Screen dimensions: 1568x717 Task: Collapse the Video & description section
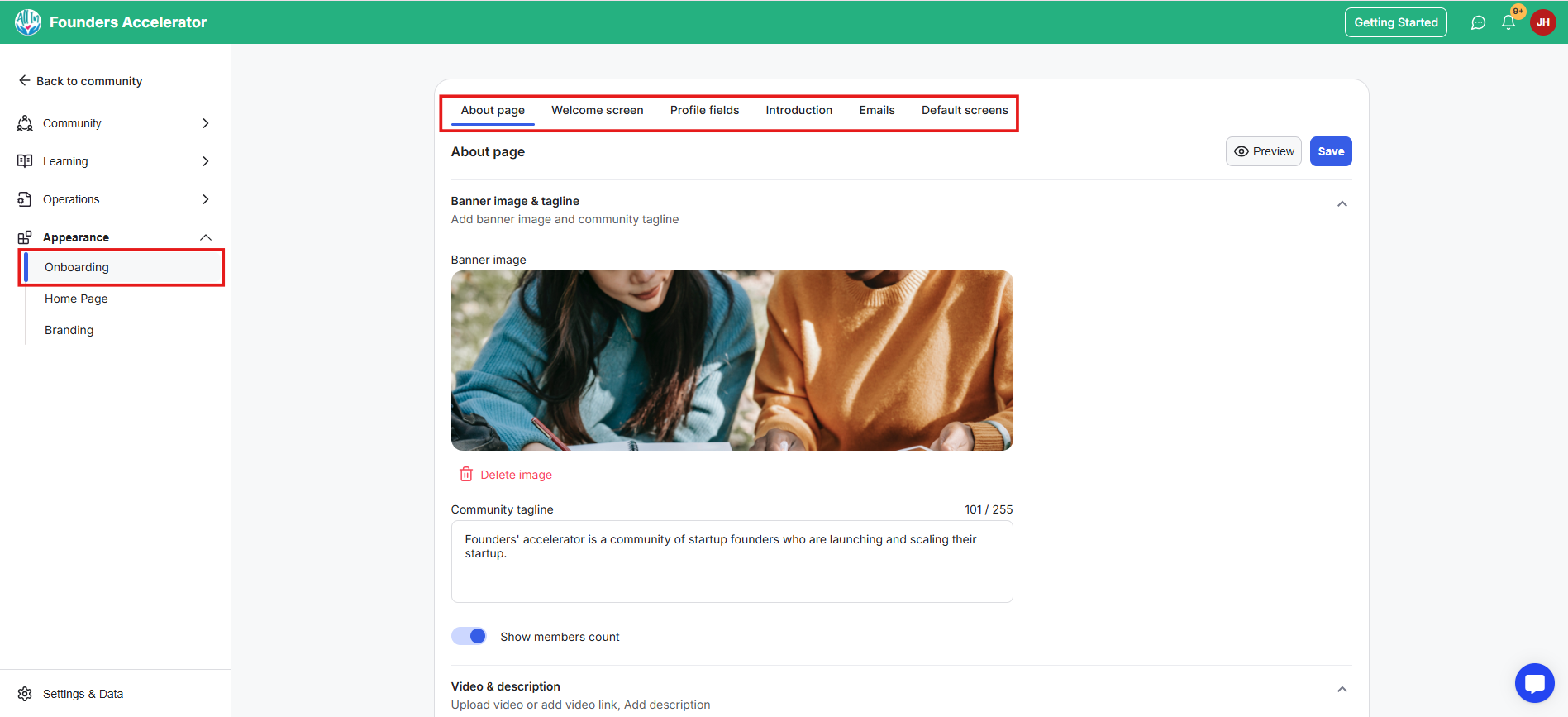click(x=1342, y=690)
